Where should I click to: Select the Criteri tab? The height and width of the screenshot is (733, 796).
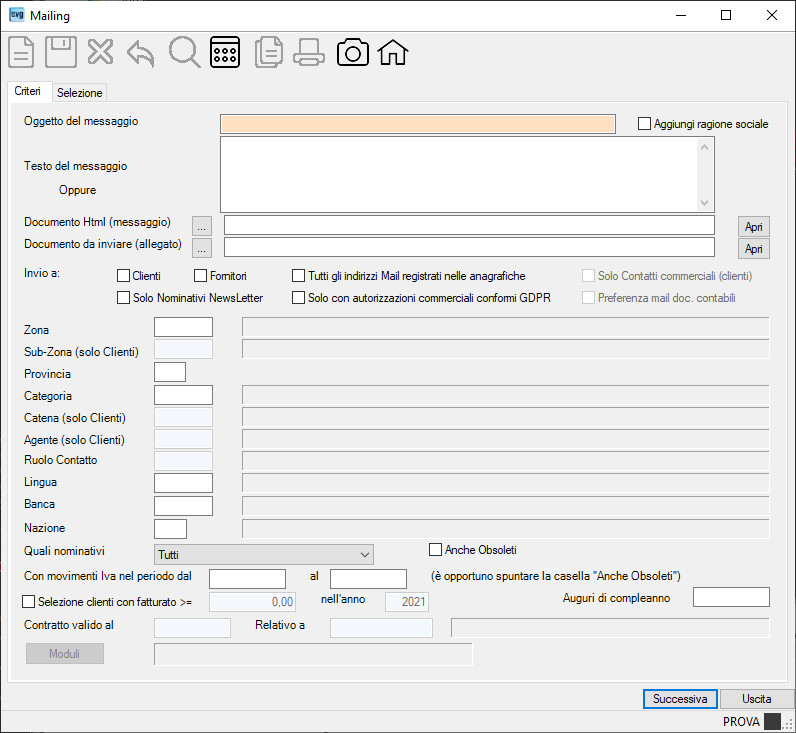click(27, 91)
